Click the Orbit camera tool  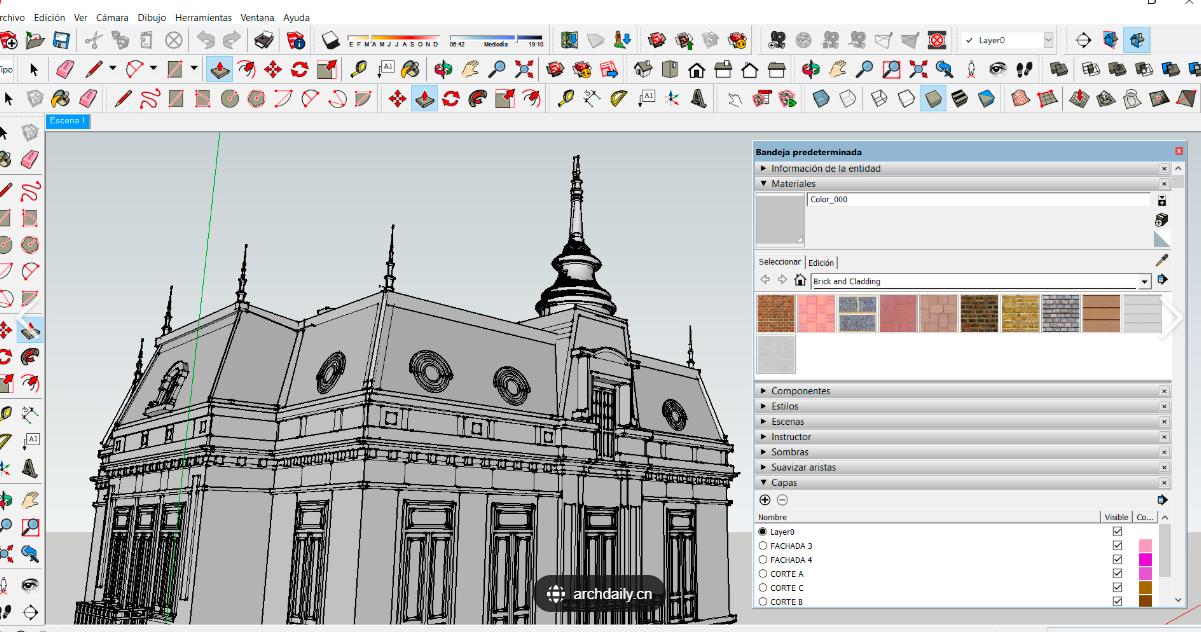click(x=443, y=69)
